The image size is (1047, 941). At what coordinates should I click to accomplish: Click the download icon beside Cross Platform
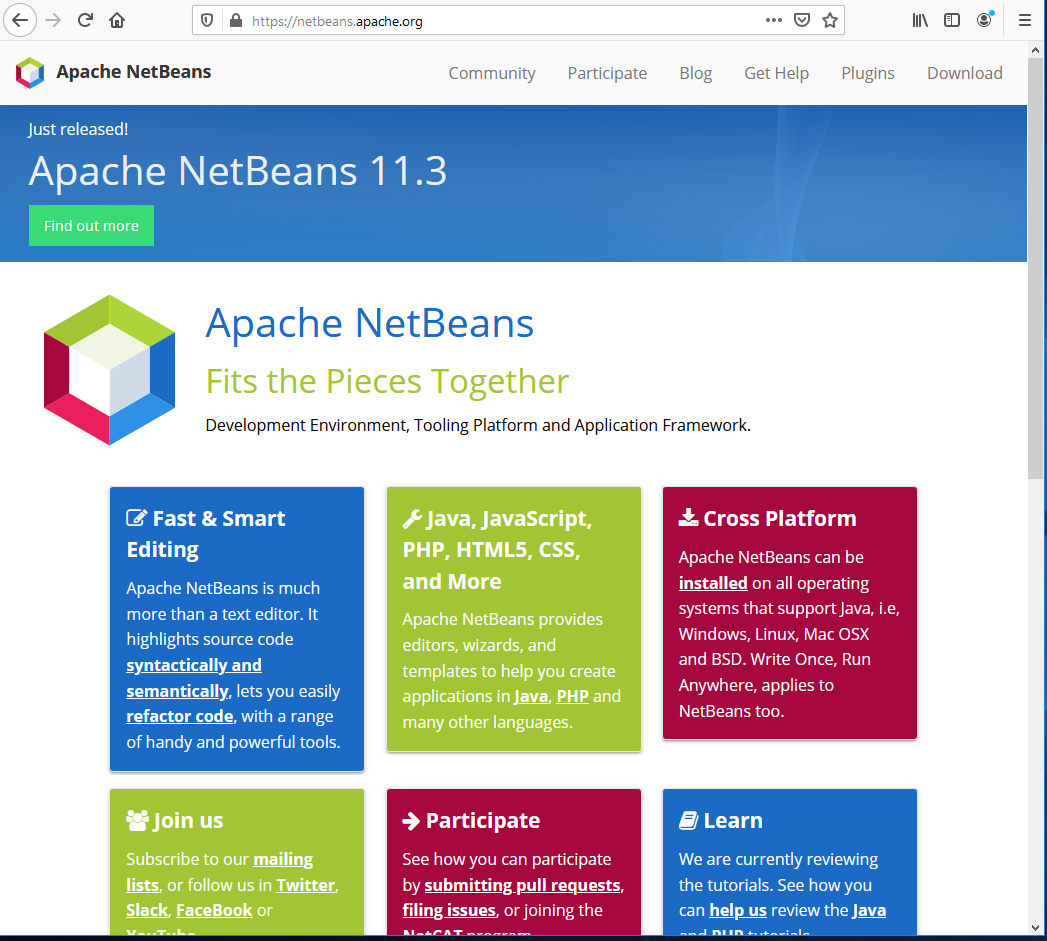688,517
